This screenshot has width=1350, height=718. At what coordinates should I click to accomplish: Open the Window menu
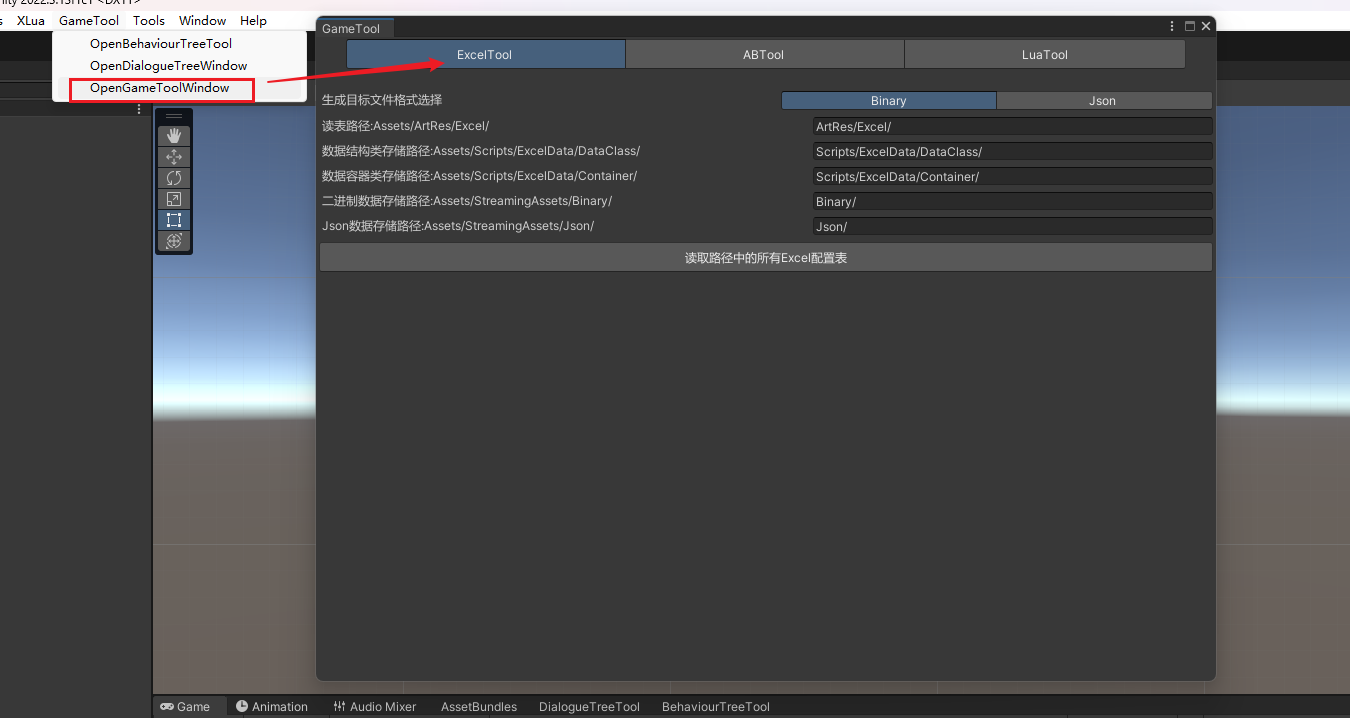click(x=202, y=20)
